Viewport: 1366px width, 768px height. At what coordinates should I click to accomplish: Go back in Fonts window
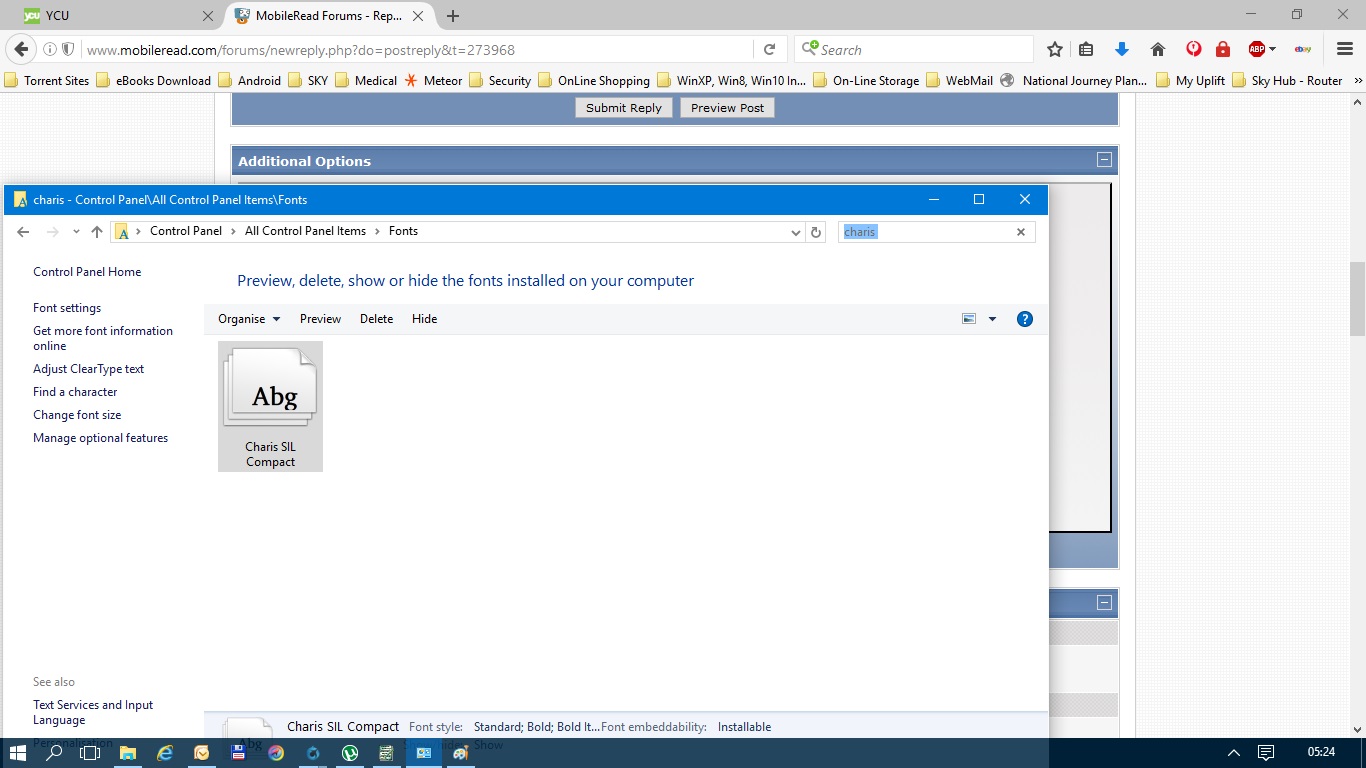pyautogui.click(x=23, y=231)
